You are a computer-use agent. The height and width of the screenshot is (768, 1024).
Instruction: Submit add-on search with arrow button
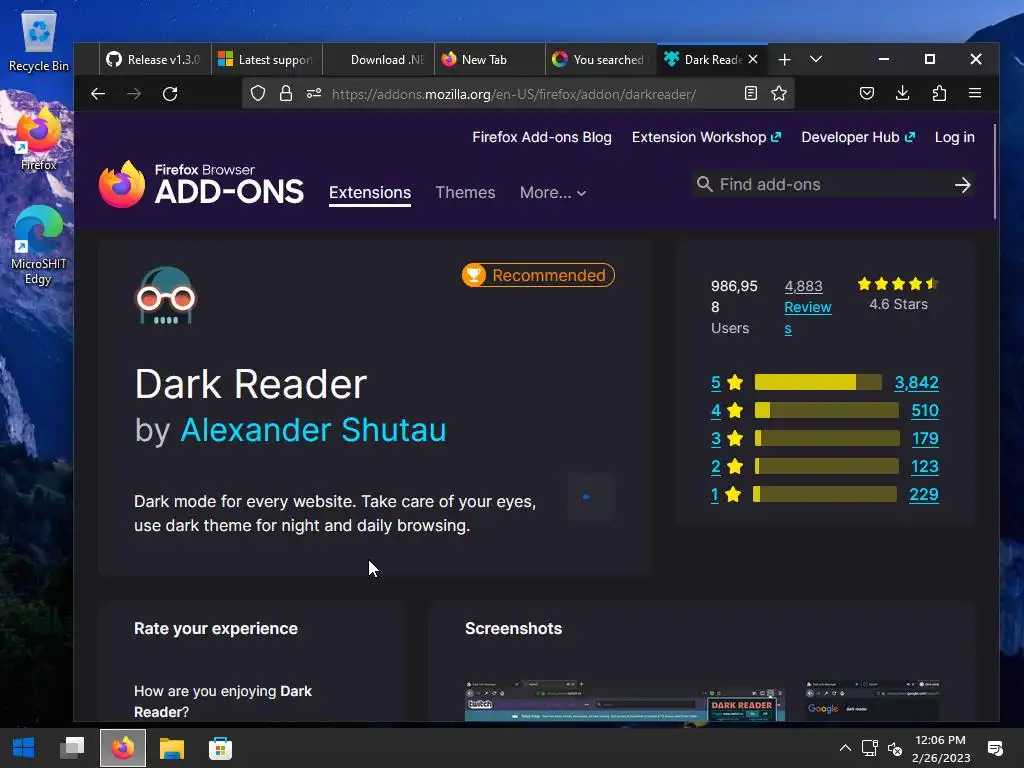coord(963,185)
